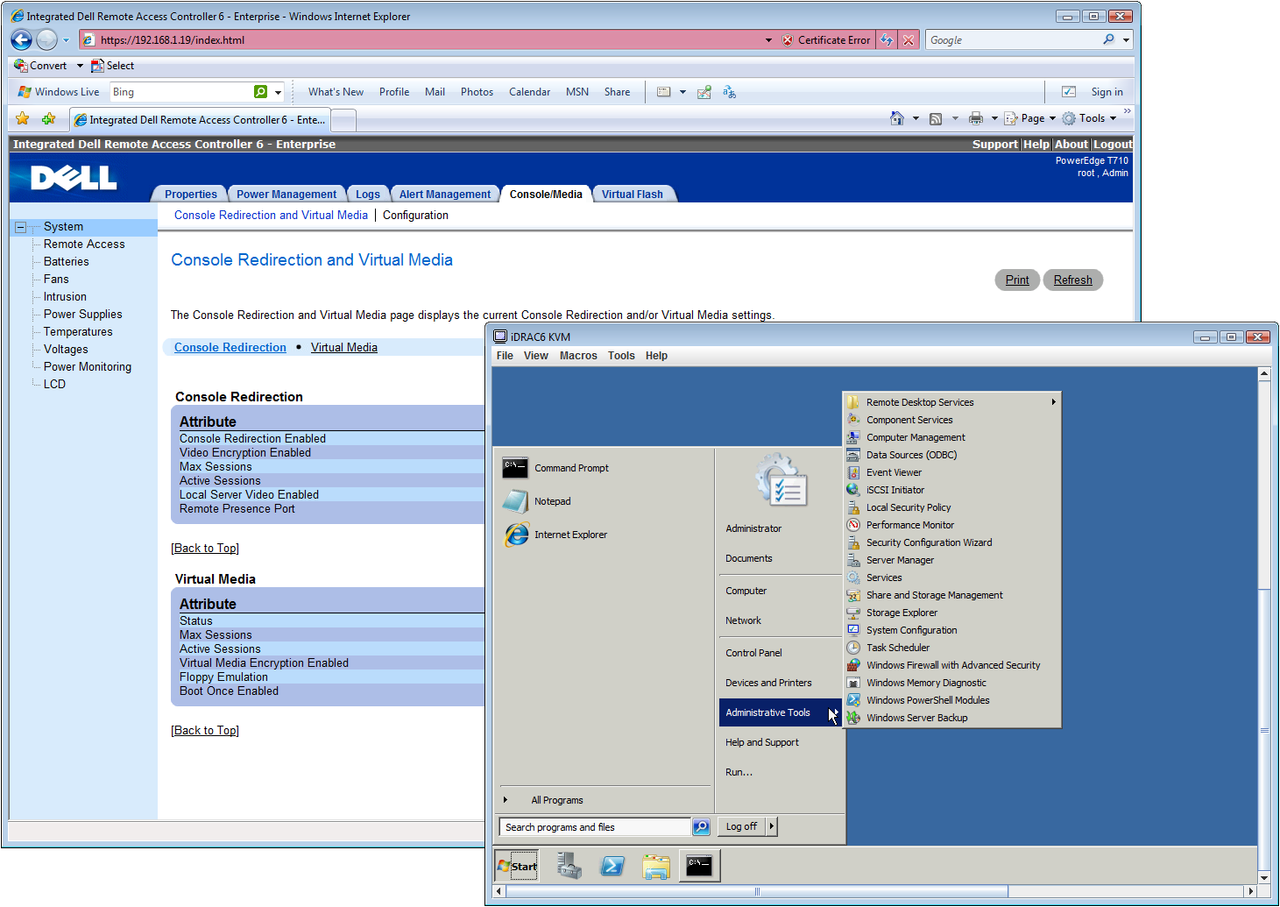Open the Logs tab

point(367,194)
